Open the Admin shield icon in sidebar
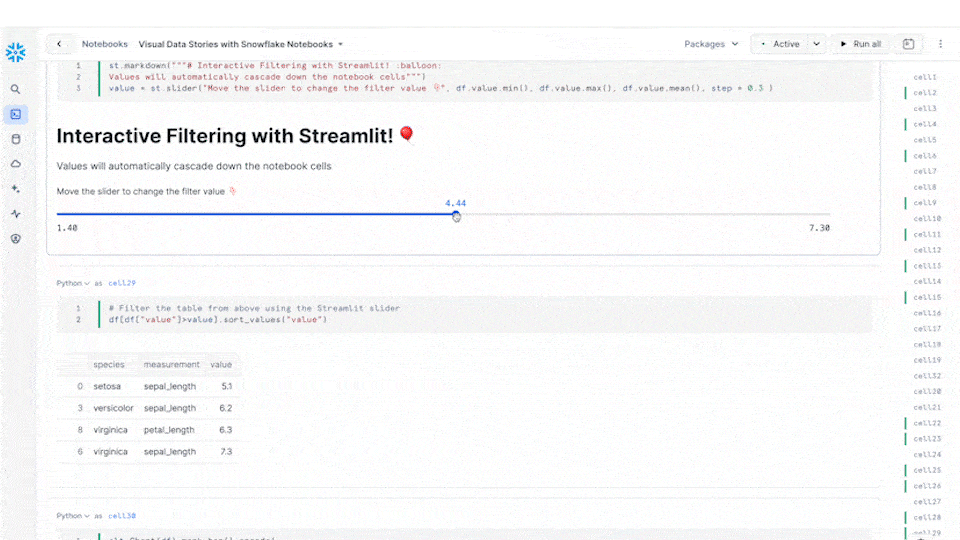960x540 pixels. pyautogui.click(x=15, y=239)
